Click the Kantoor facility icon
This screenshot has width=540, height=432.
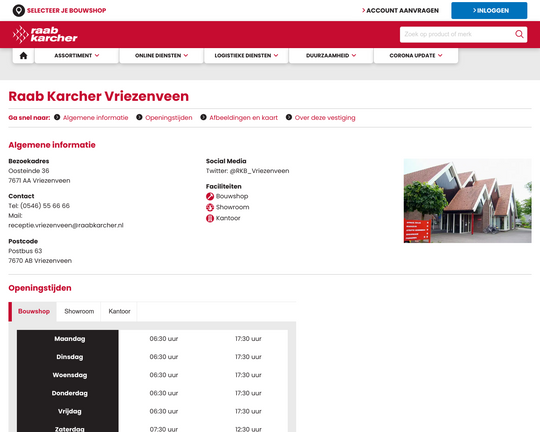click(210, 218)
